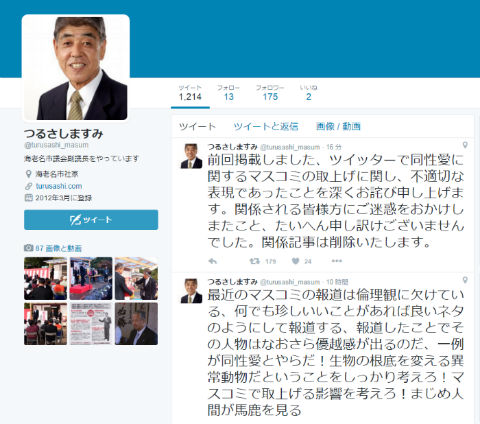
Task: Open the large profile photo
Action: tap(76, 68)
